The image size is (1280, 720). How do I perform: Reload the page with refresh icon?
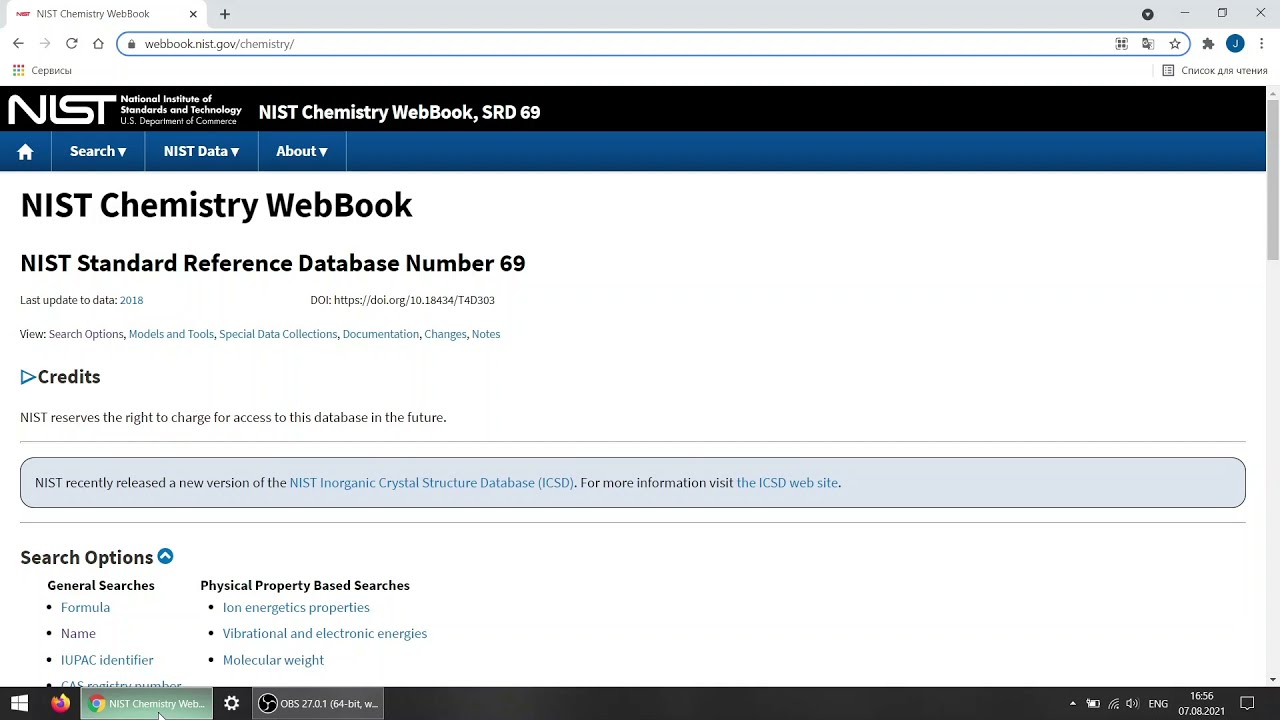click(71, 43)
